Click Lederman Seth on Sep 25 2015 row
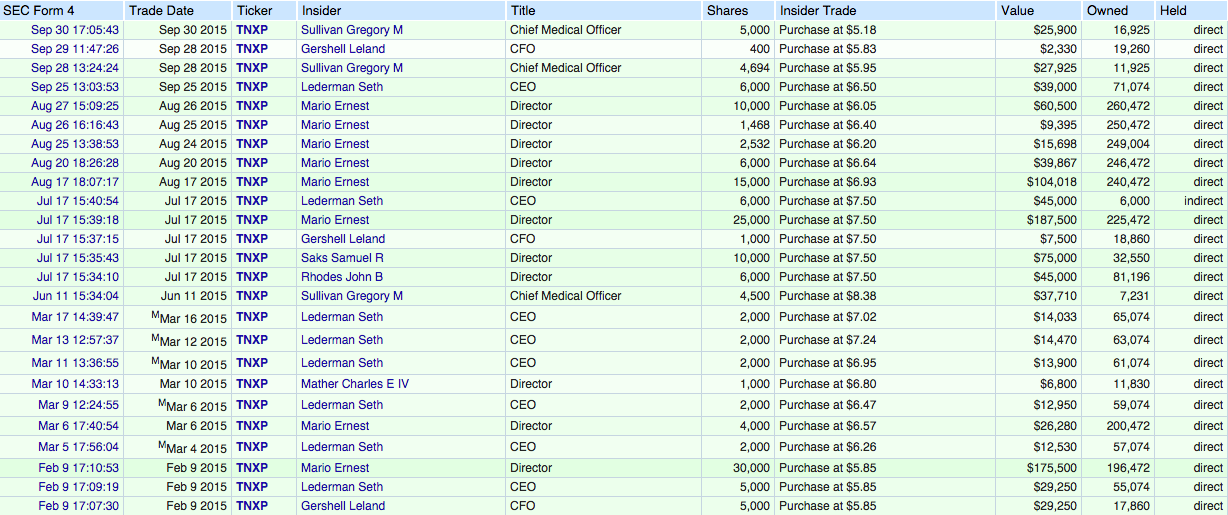This screenshot has width=1228, height=515. 342,87
